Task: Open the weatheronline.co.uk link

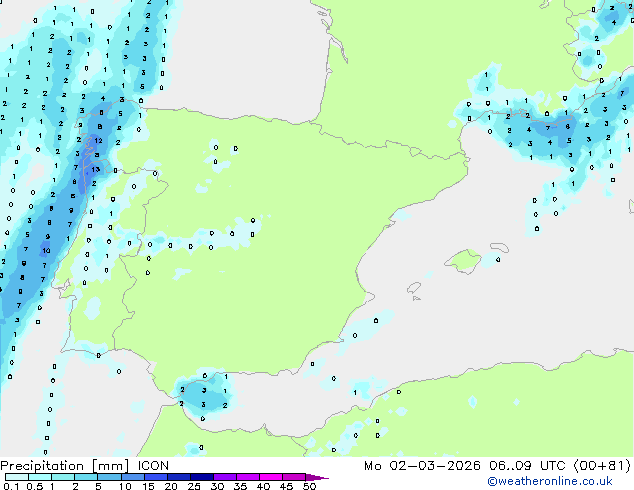Action: pos(549,481)
